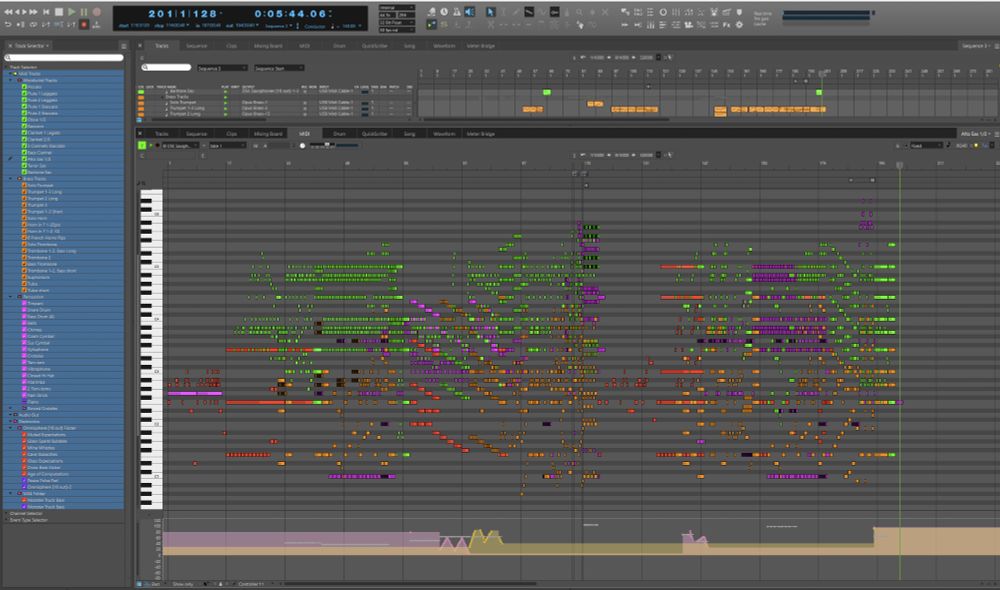Select the Pointer tool
Screen dimensions: 1000x590
point(490,11)
